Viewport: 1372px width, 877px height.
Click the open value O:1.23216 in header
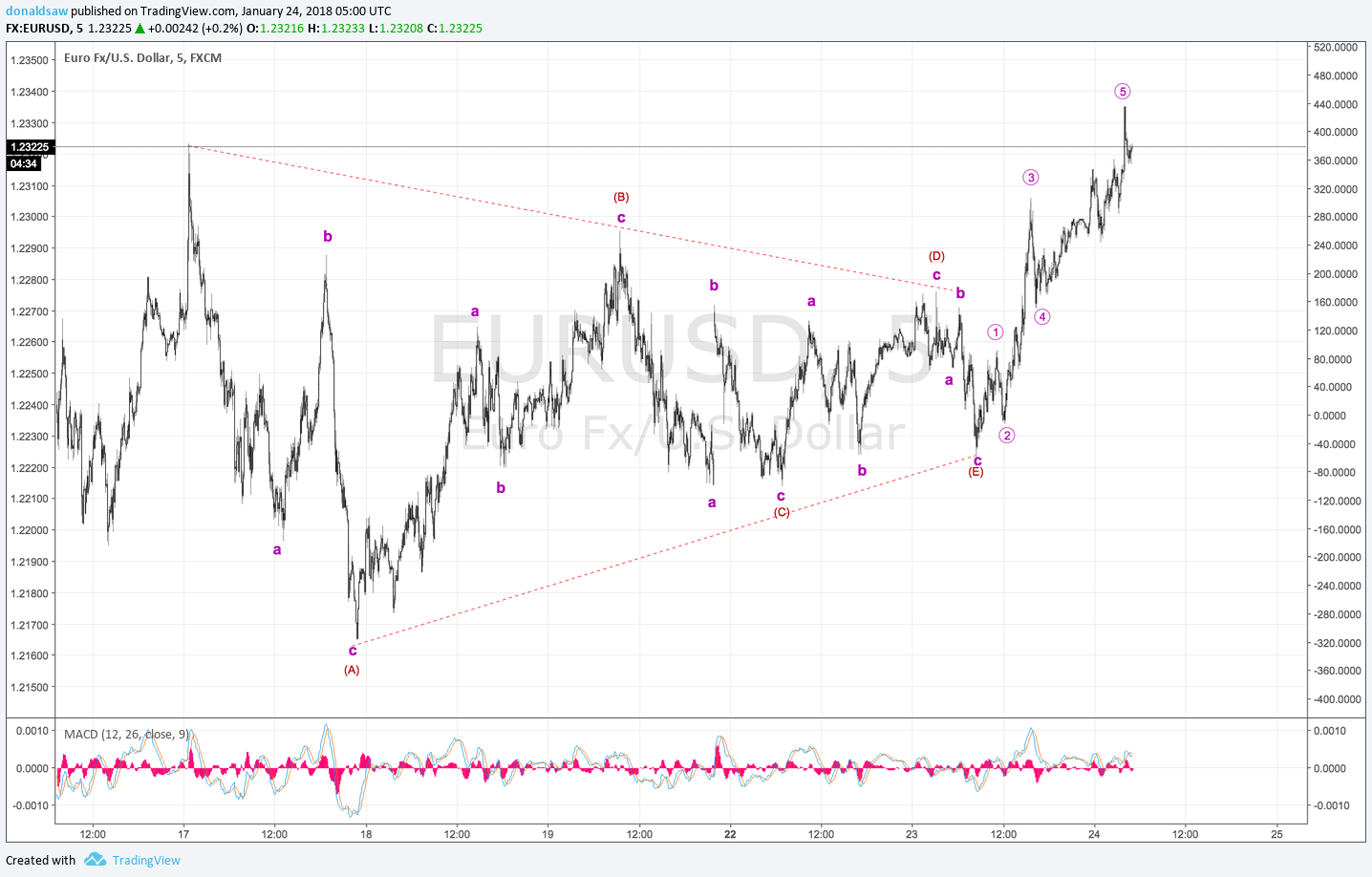(x=275, y=29)
